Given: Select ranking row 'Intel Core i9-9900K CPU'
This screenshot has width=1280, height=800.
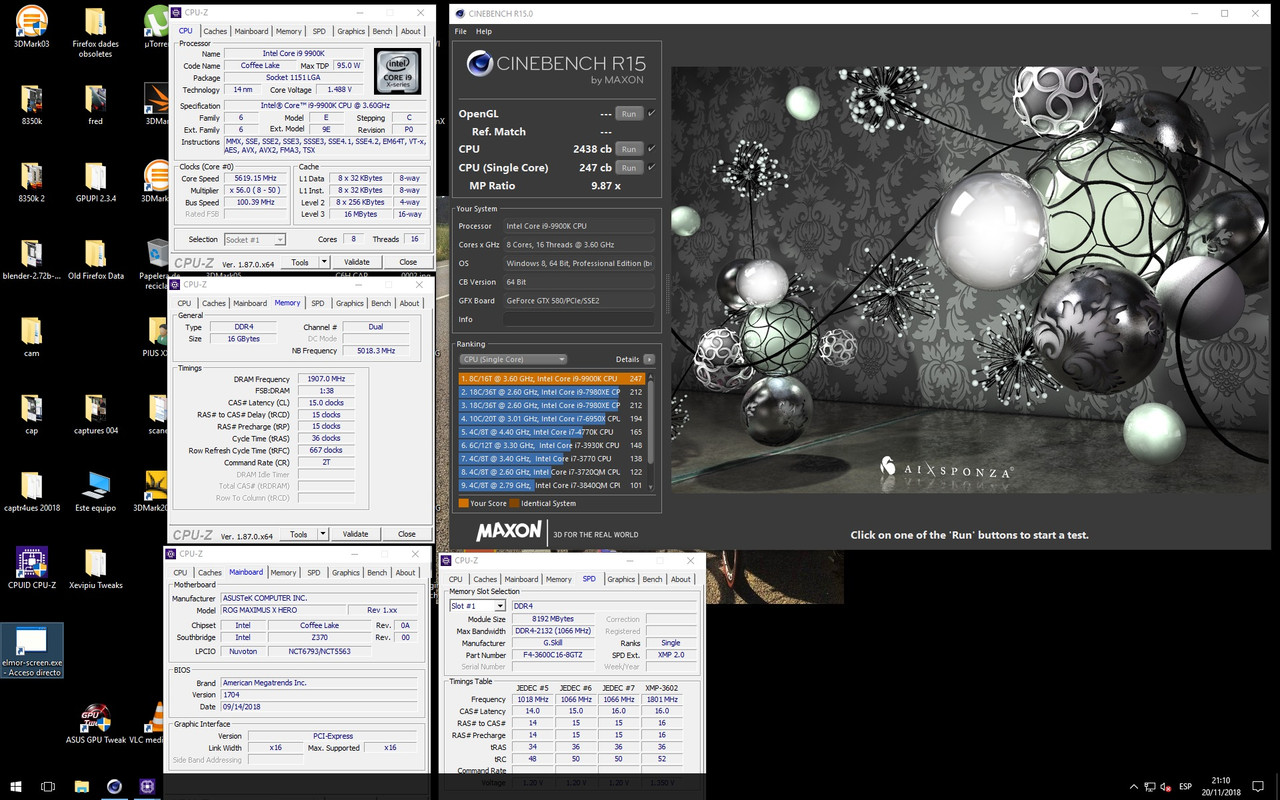Looking at the screenshot, I should pyautogui.click(x=552, y=379).
